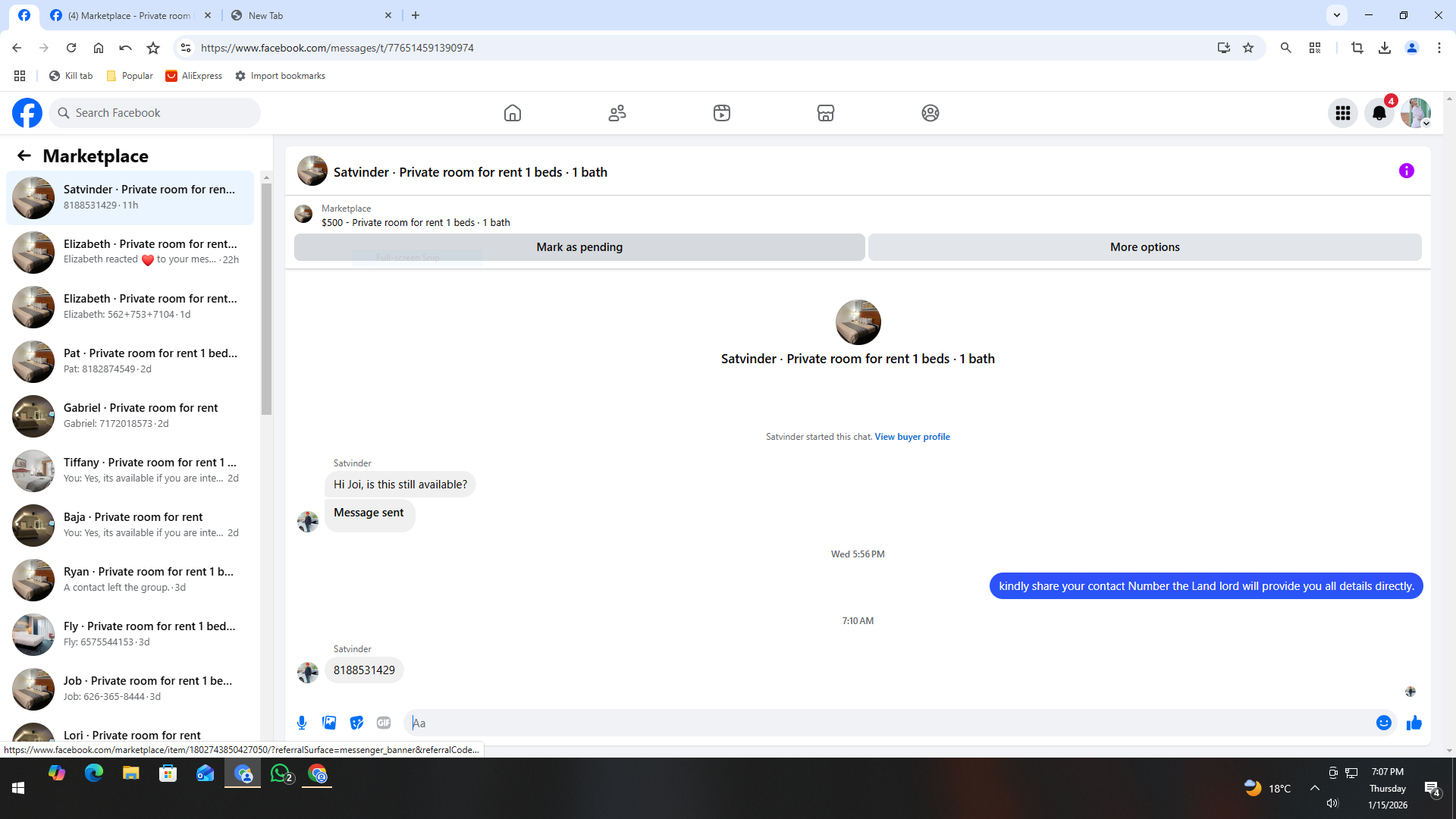Open the Facebook menu grid icon
Image resolution: width=1456 pixels, height=819 pixels.
pyautogui.click(x=1342, y=113)
